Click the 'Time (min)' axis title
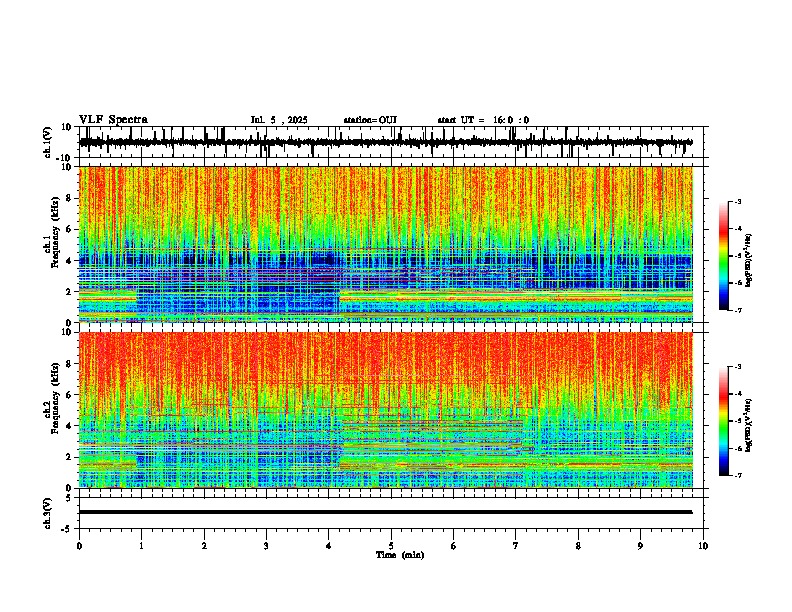 (x=400, y=555)
